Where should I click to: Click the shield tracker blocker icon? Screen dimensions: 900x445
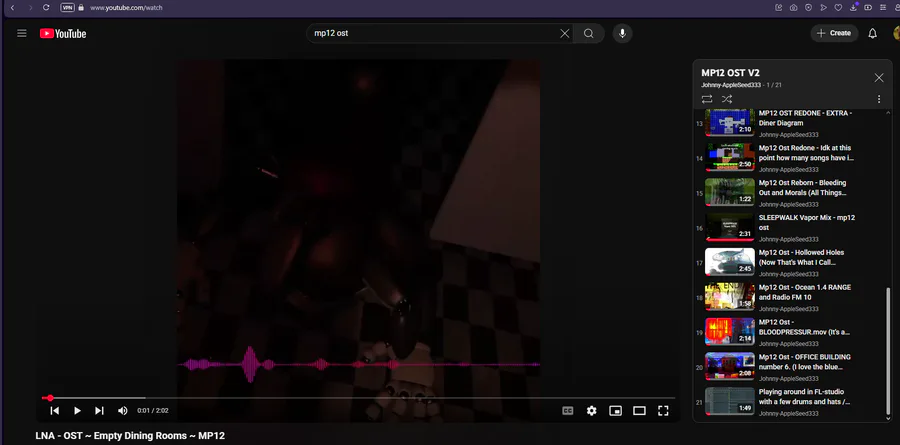point(808,7)
